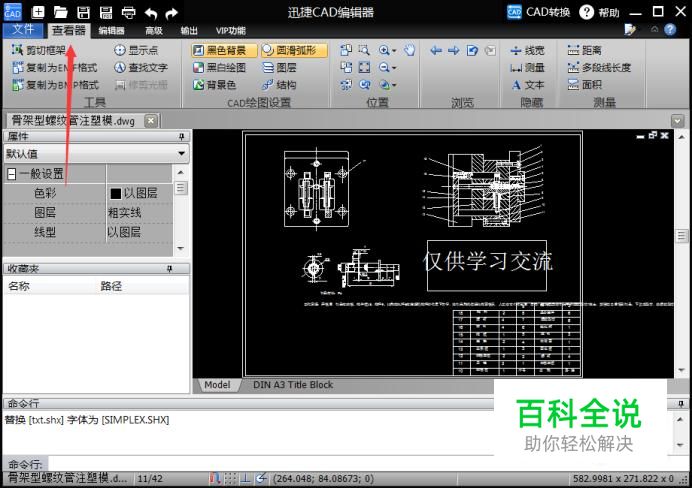Open the zoom-in dropdown arrow
The image size is (692, 488).
click(x=394, y=51)
